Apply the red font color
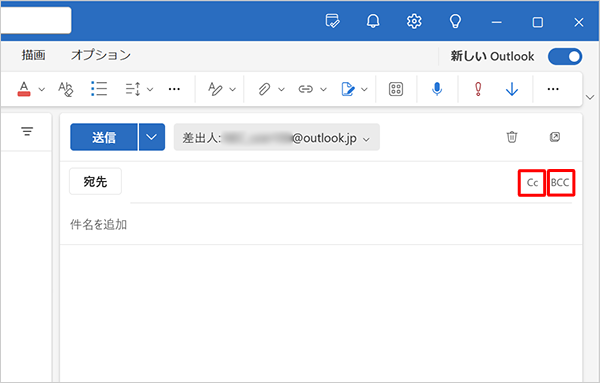Viewport: 600px width, 383px height. click(x=24, y=89)
